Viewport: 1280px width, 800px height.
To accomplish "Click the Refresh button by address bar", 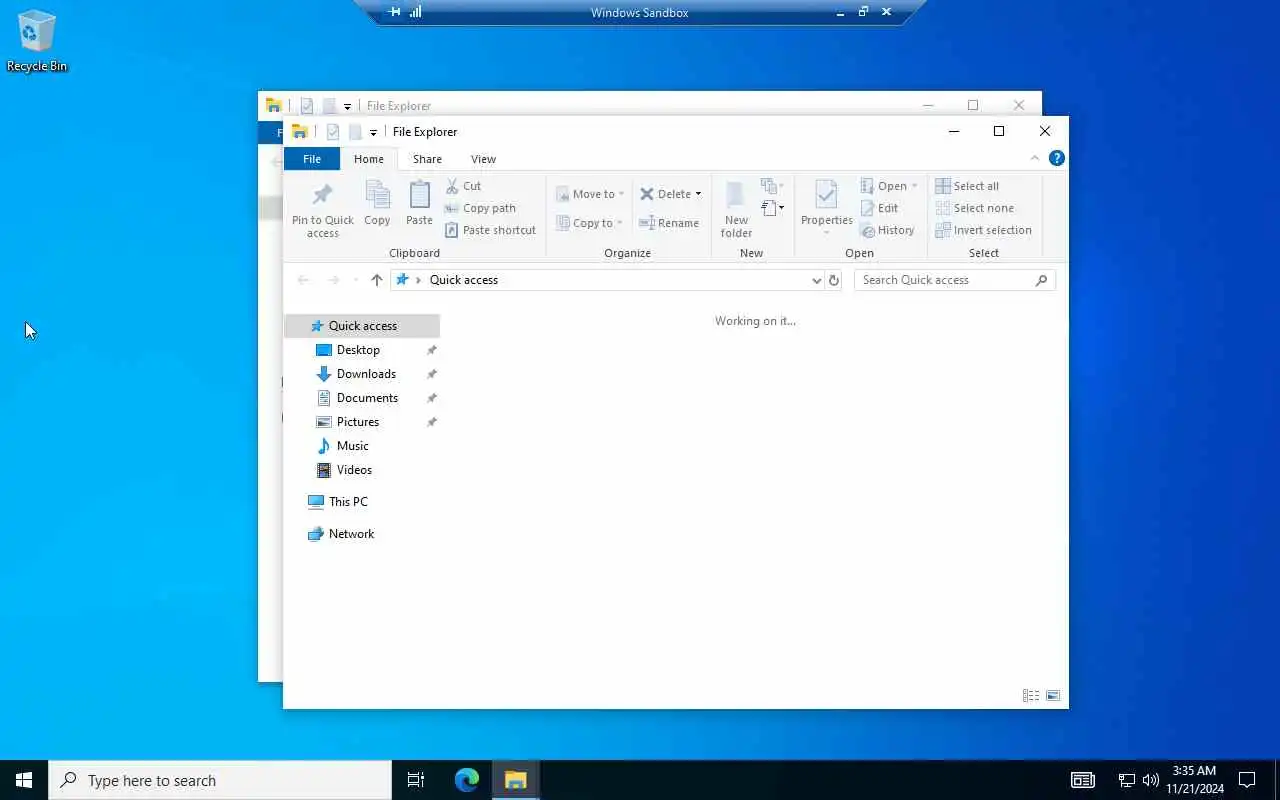I will (x=834, y=281).
